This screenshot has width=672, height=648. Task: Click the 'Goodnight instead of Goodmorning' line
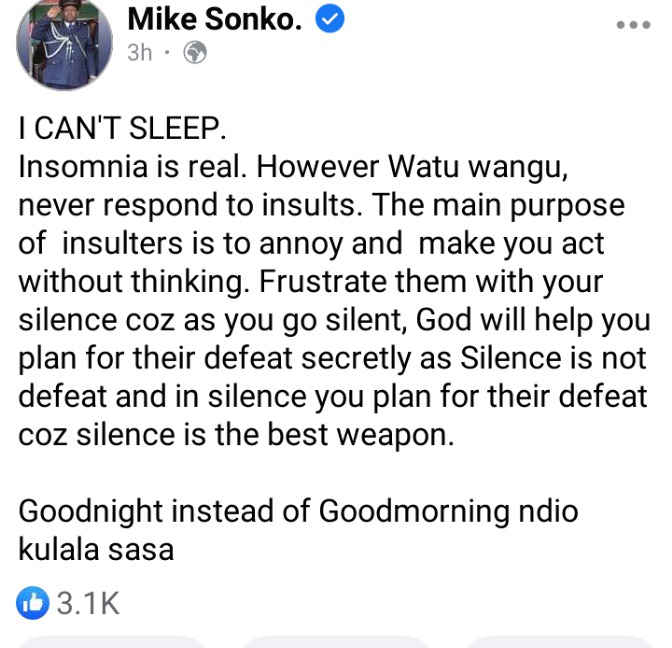266,512
